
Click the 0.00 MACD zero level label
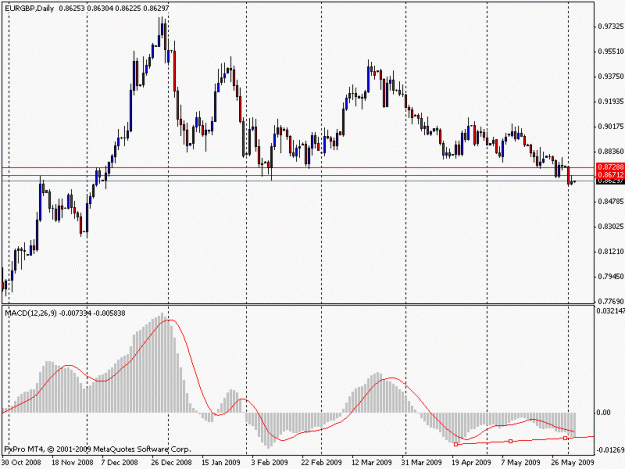click(x=604, y=412)
